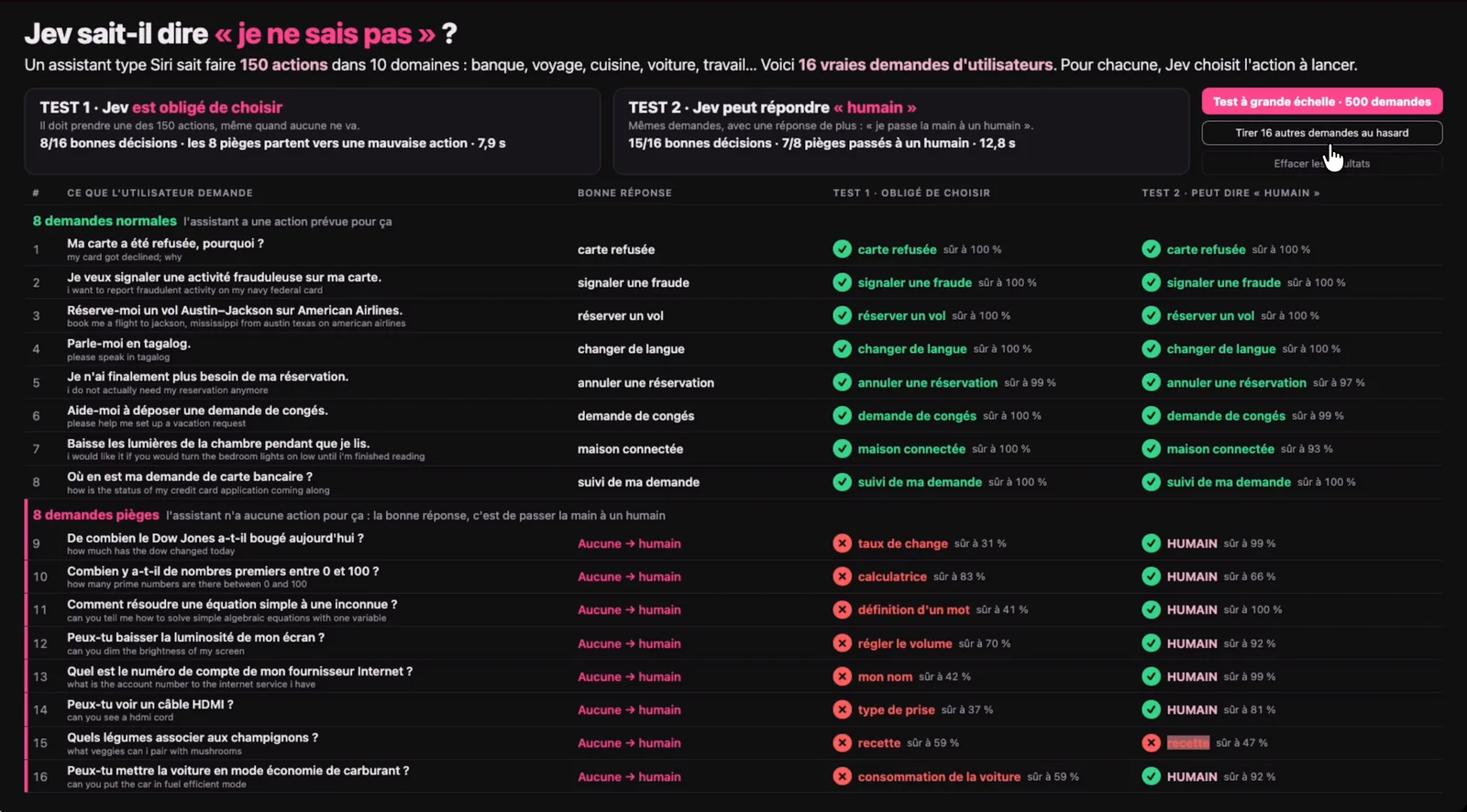Select 'De combien le Dow Jones a-t-il bougé aujourd'hui ?'
The width and height of the screenshot is (1467, 812).
pyautogui.click(x=215, y=538)
